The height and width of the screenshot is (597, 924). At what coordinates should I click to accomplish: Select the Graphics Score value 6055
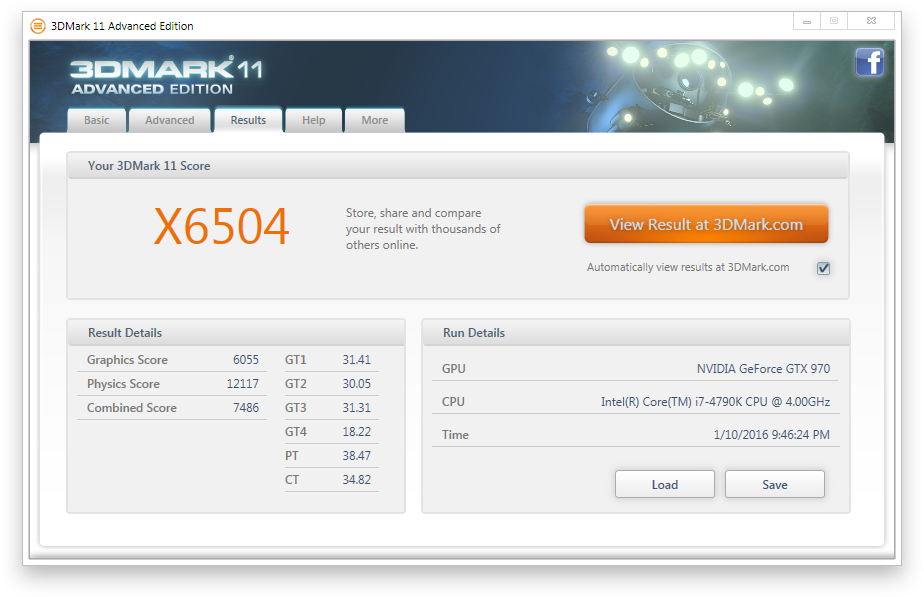click(246, 360)
